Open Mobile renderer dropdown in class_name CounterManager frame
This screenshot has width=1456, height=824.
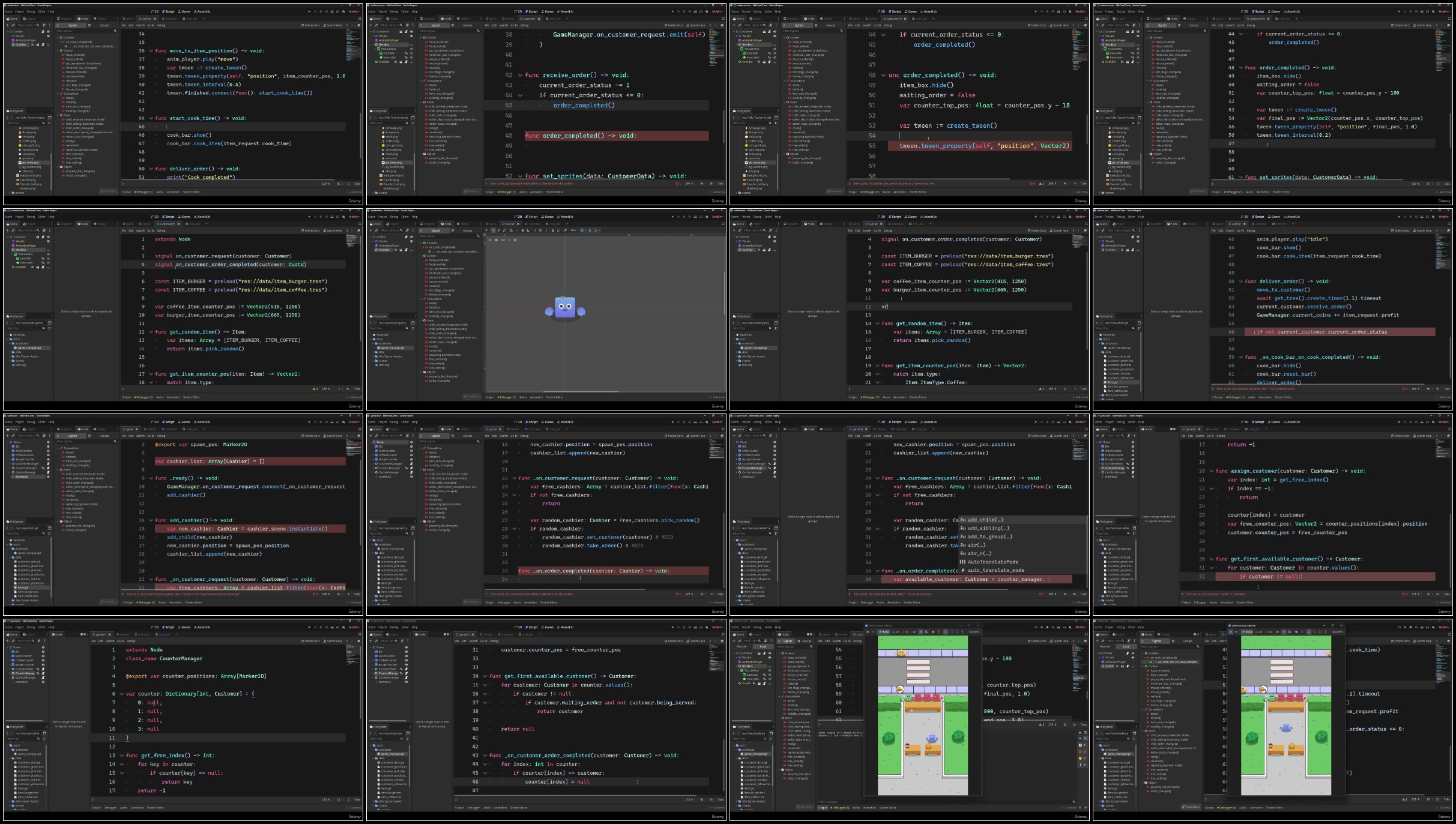pyautogui.click(x=354, y=627)
